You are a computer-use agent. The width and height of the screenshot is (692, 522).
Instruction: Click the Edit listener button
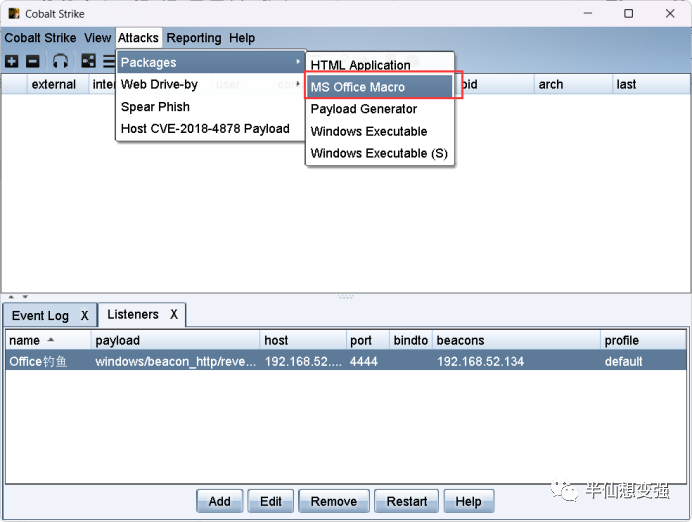tap(271, 501)
